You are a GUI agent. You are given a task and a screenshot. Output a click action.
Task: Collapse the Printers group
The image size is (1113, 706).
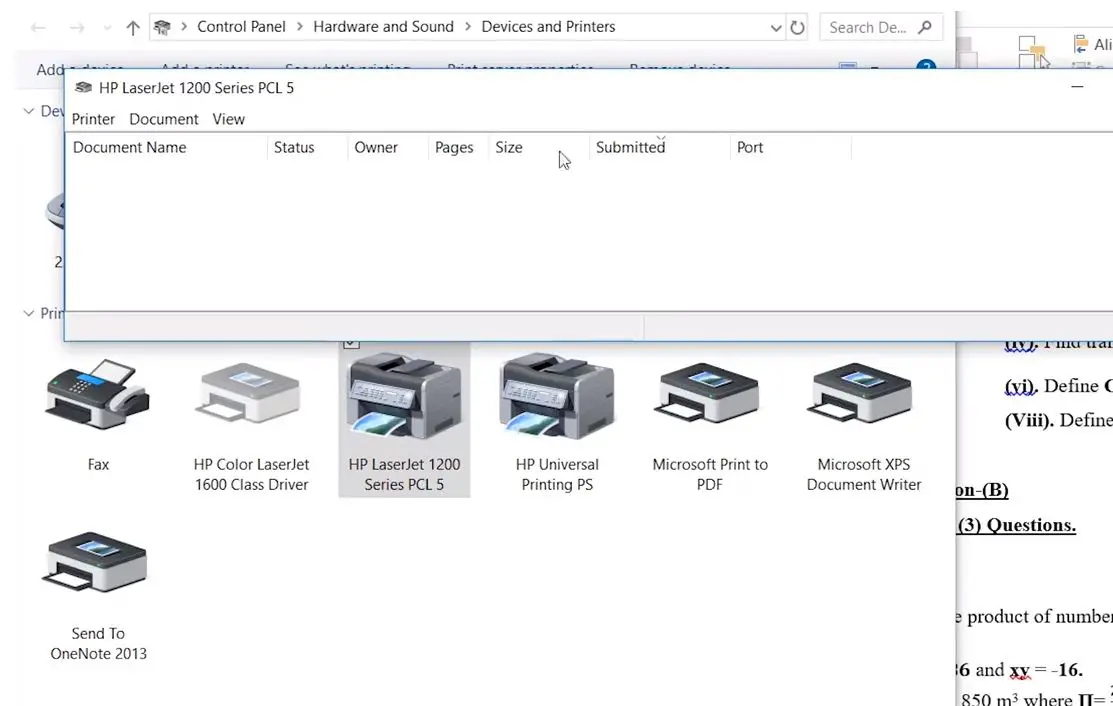pyautogui.click(x=28, y=313)
